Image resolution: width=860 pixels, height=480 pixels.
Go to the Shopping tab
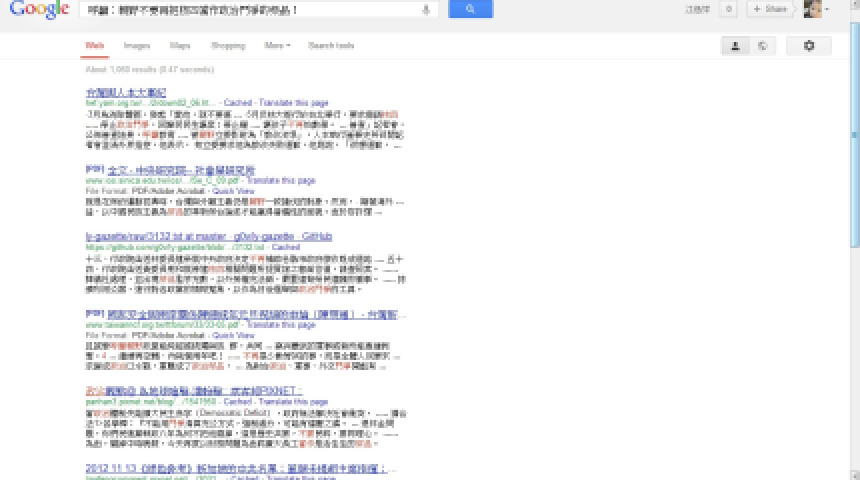click(x=228, y=46)
